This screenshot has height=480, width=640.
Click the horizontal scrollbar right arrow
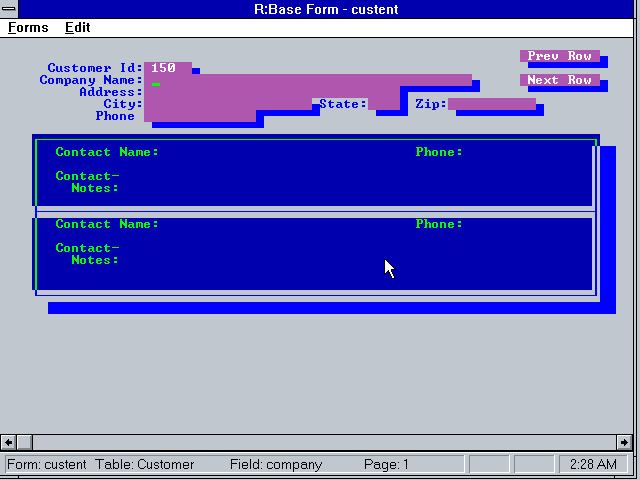coord(624,442)
